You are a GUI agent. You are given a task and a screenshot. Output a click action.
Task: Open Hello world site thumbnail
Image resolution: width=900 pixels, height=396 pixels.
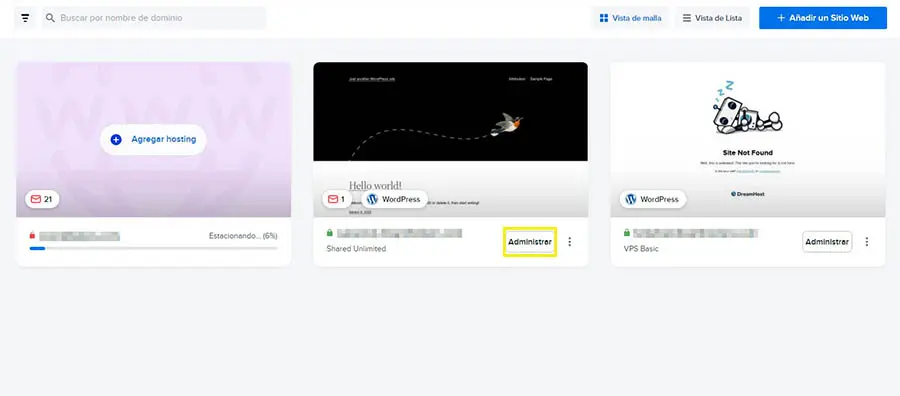(451, 139)
